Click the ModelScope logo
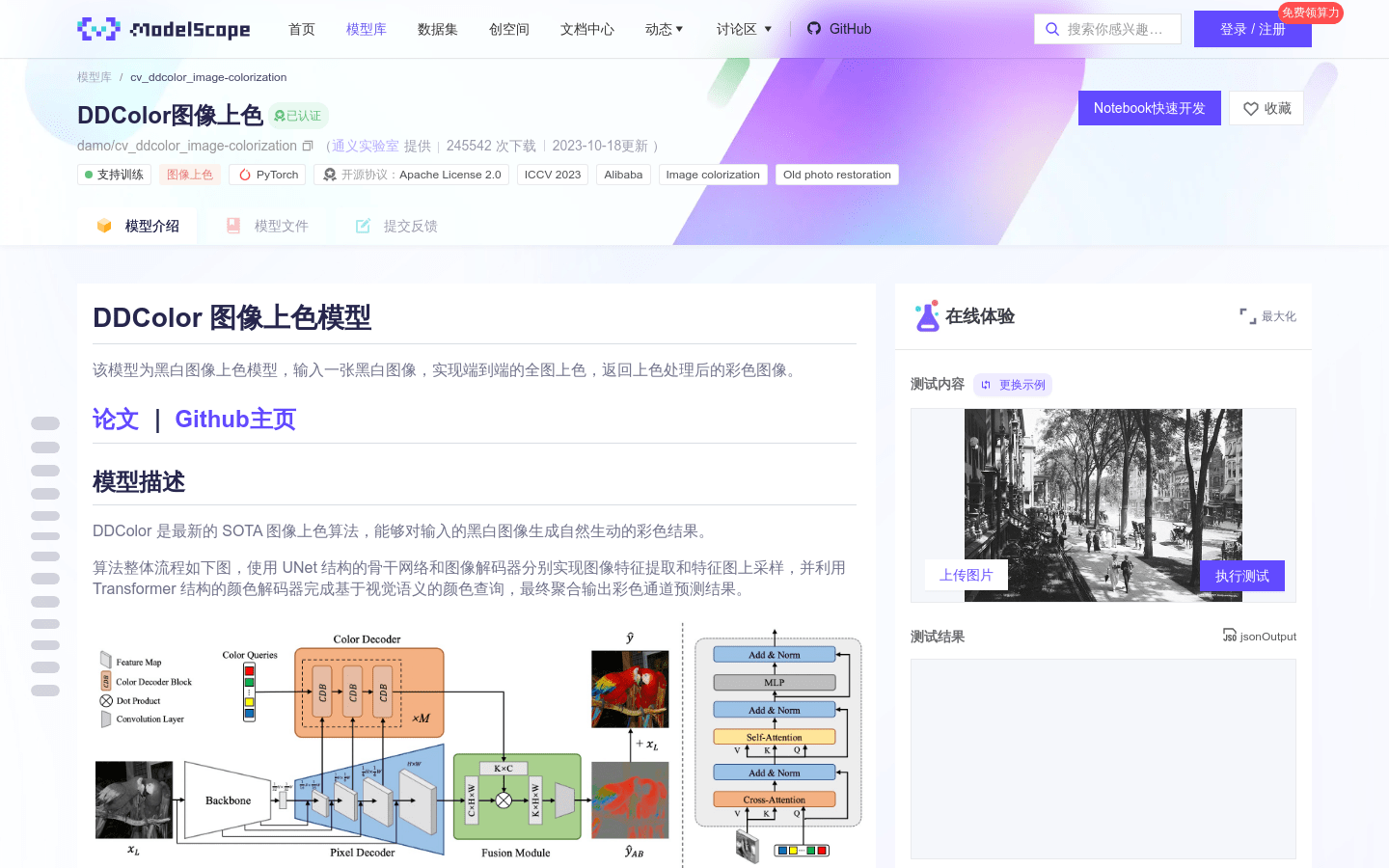This screenshot has width=1389, height=868. tap(163, 28)
